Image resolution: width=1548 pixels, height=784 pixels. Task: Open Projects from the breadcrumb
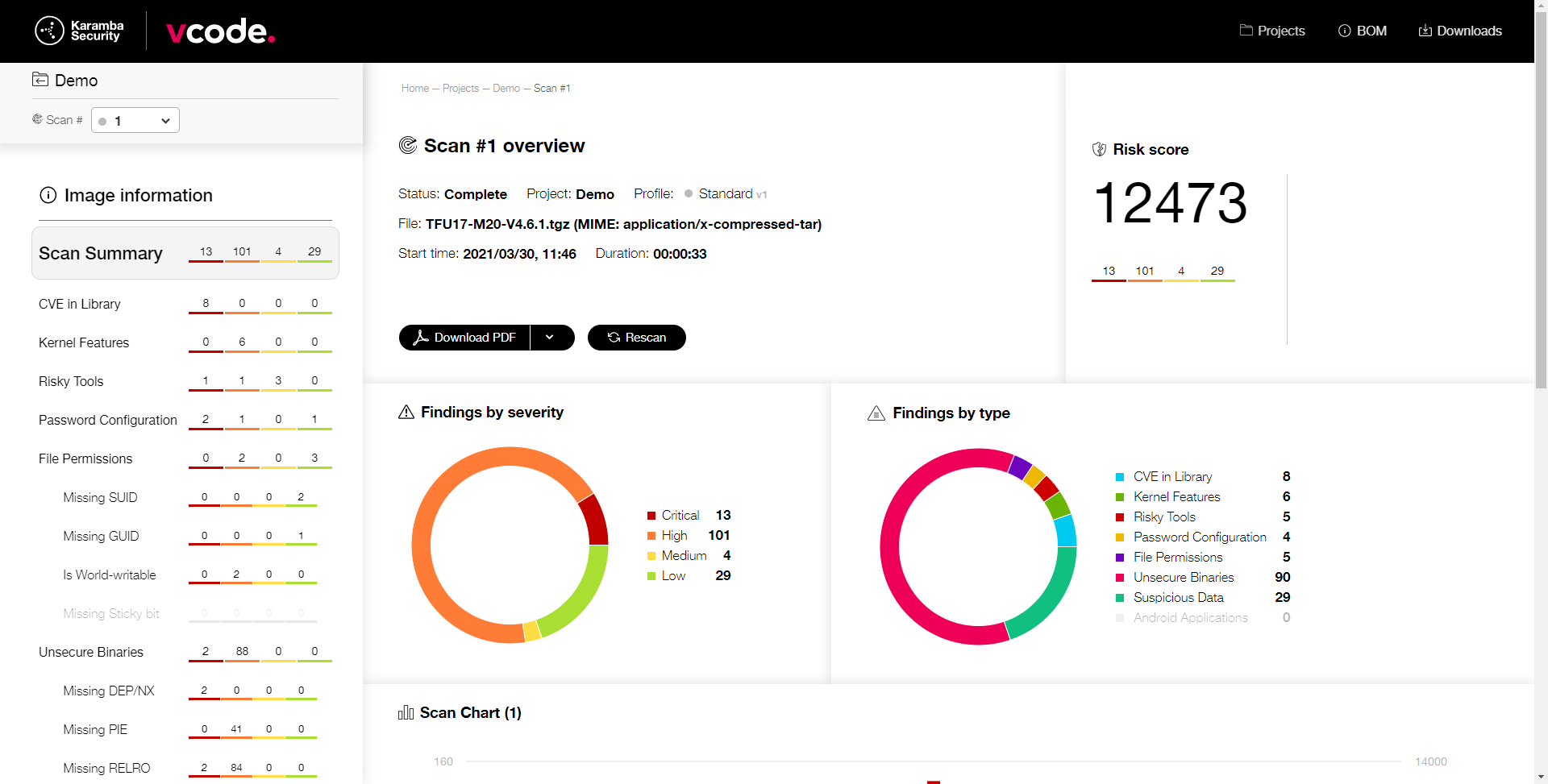point(460,88)
